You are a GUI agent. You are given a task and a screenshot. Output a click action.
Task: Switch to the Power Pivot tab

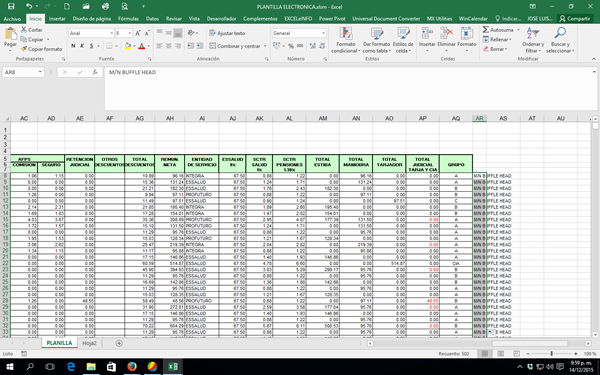332,19
